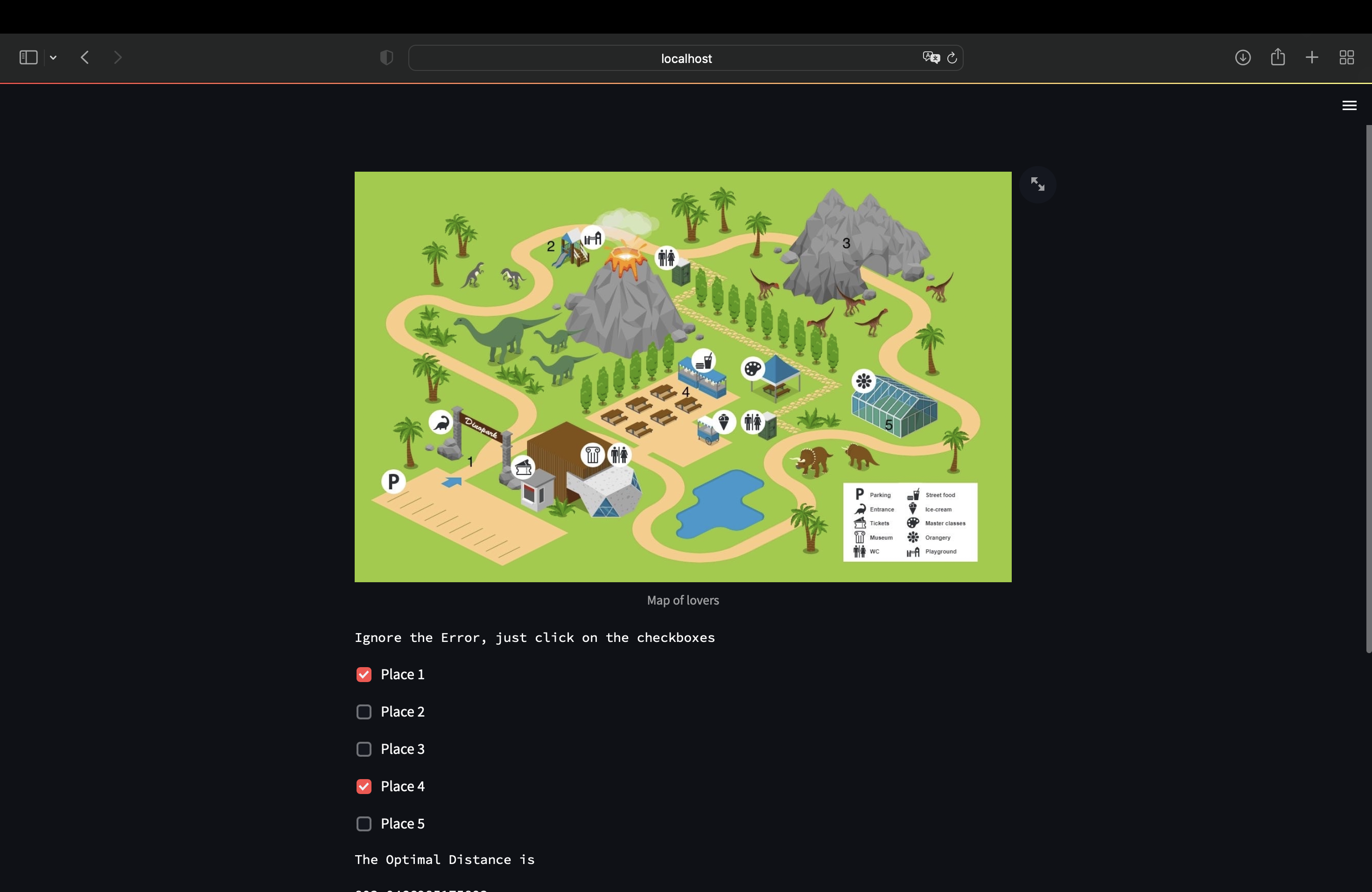
Task: Open the tab overview grid icon
Action: (x=1346, y=58)
